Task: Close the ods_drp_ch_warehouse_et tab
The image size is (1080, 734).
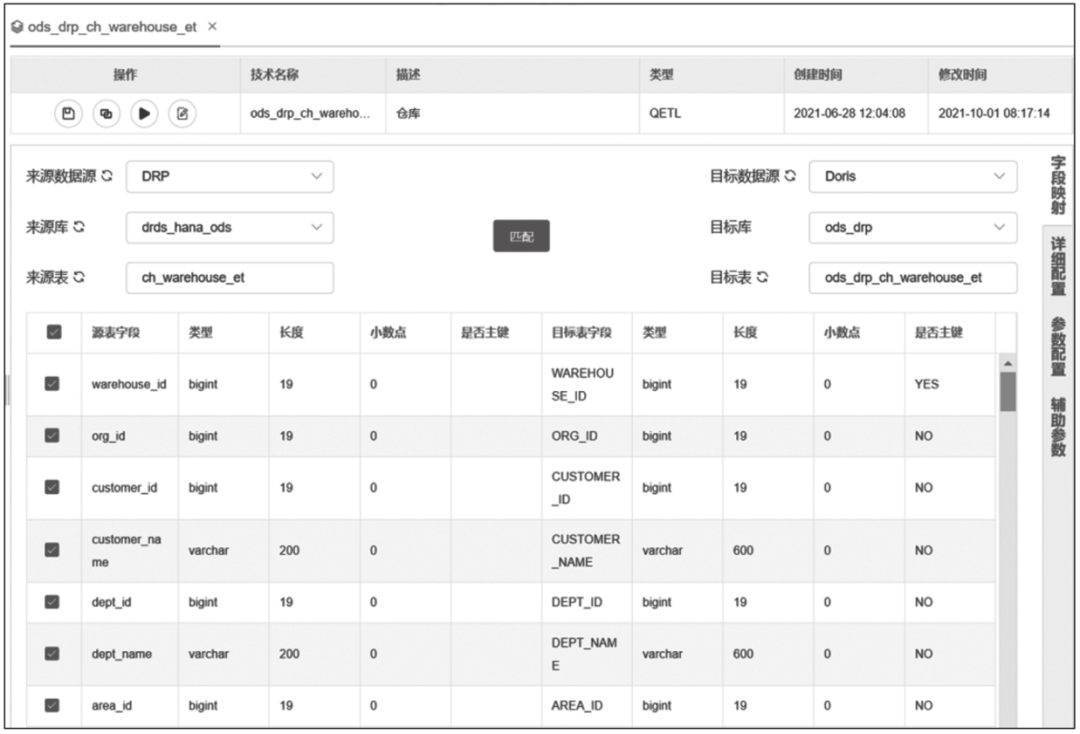Action: tap(212, 26)
